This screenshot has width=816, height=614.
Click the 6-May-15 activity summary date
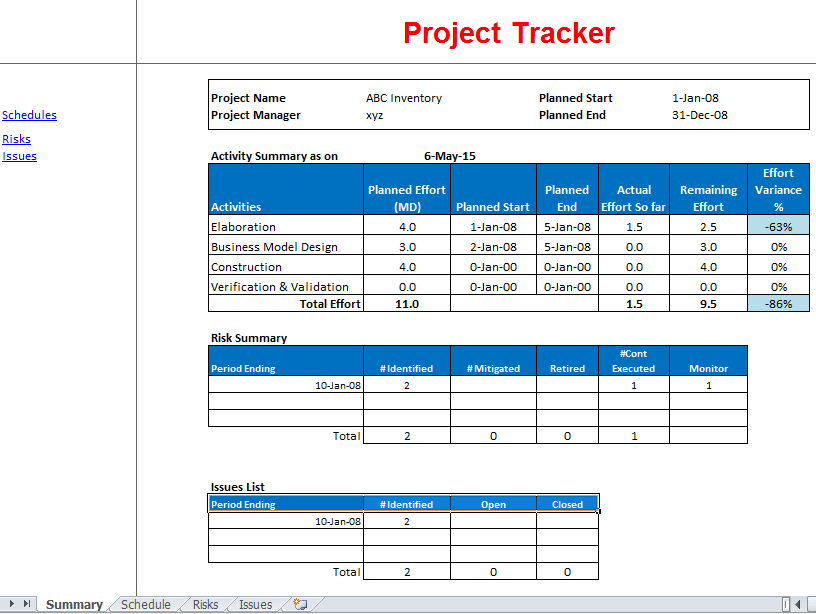point(450,156)
